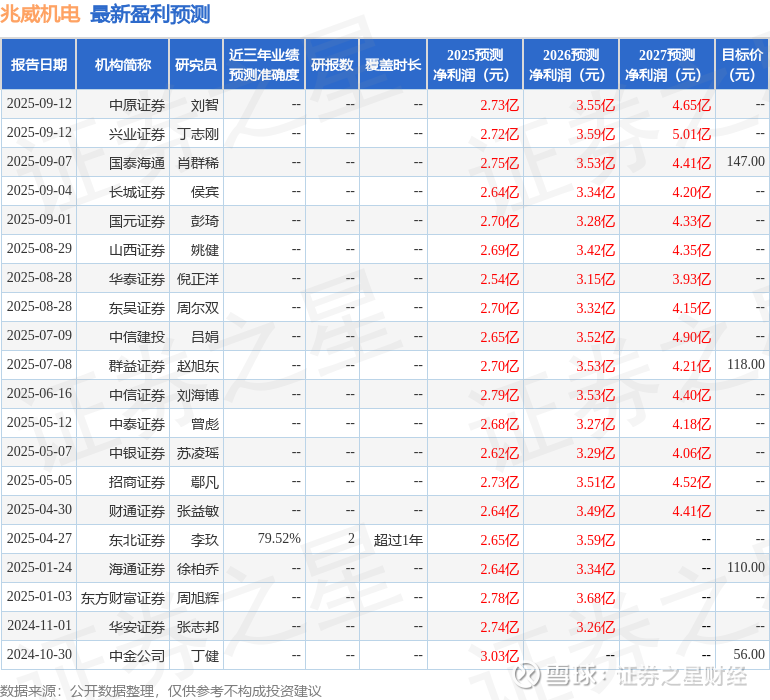Click the date 2025-07-09

click(x=39, y=335)
